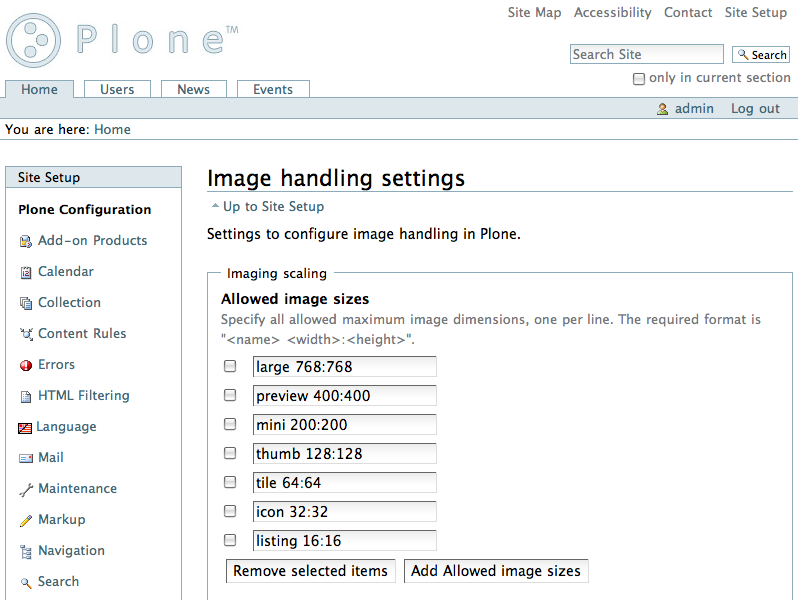Open the Events tab

(273, 89)
